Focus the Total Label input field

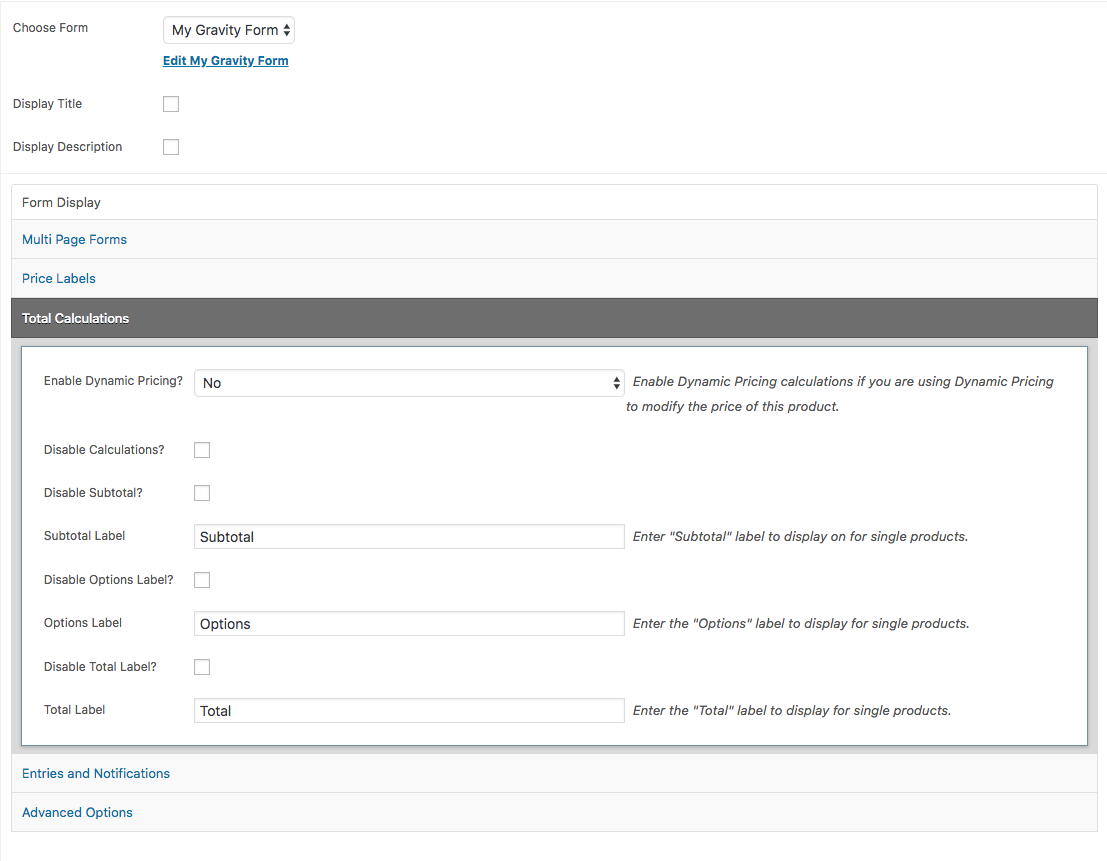point(409,711)
